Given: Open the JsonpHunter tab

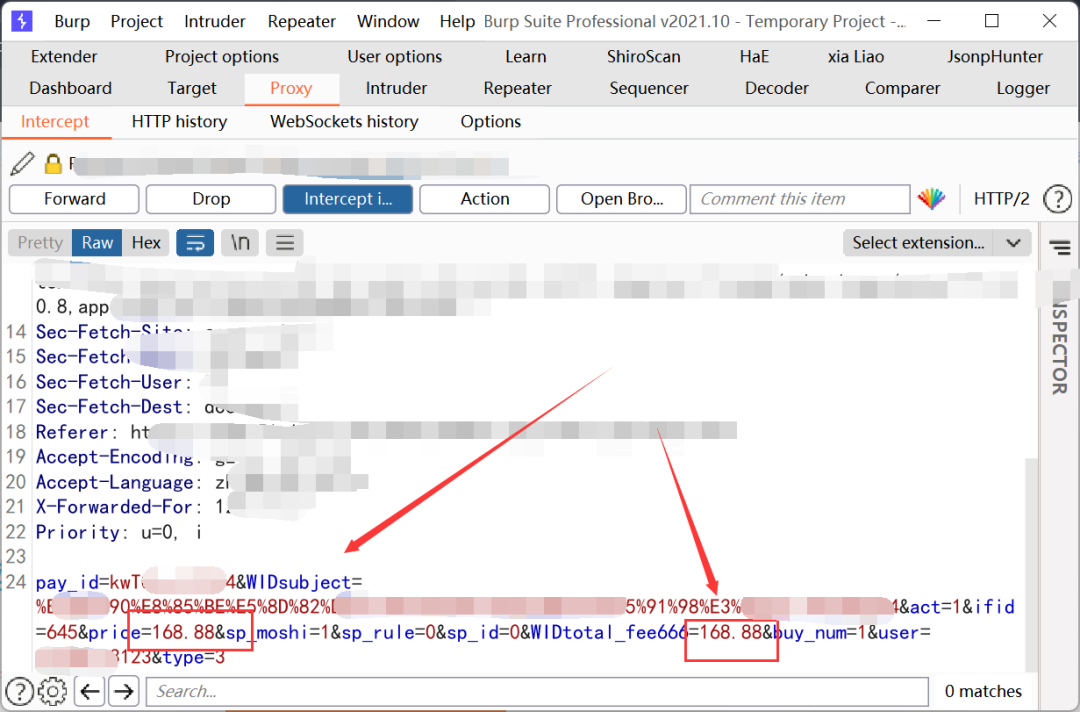Looking at the screenshot, I should [x=995, y=56].
